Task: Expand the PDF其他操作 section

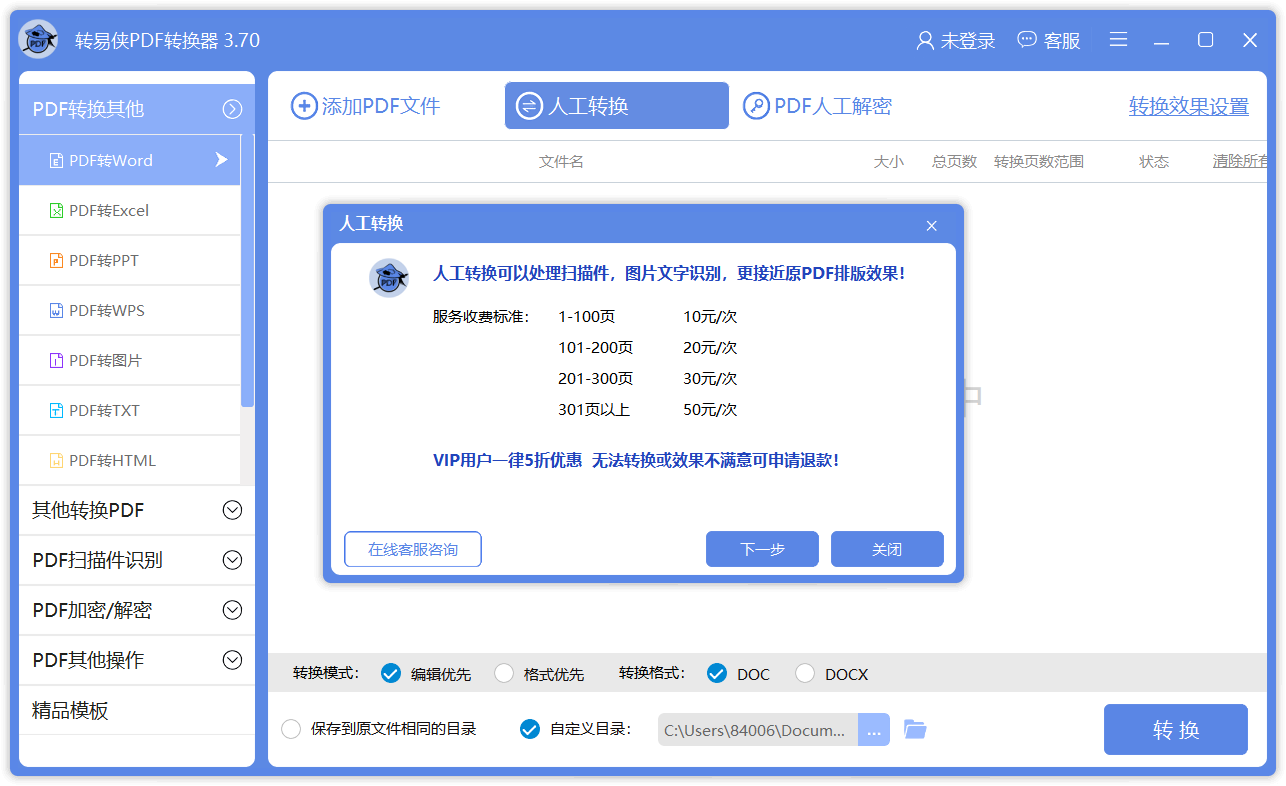Action: point(232,660)
